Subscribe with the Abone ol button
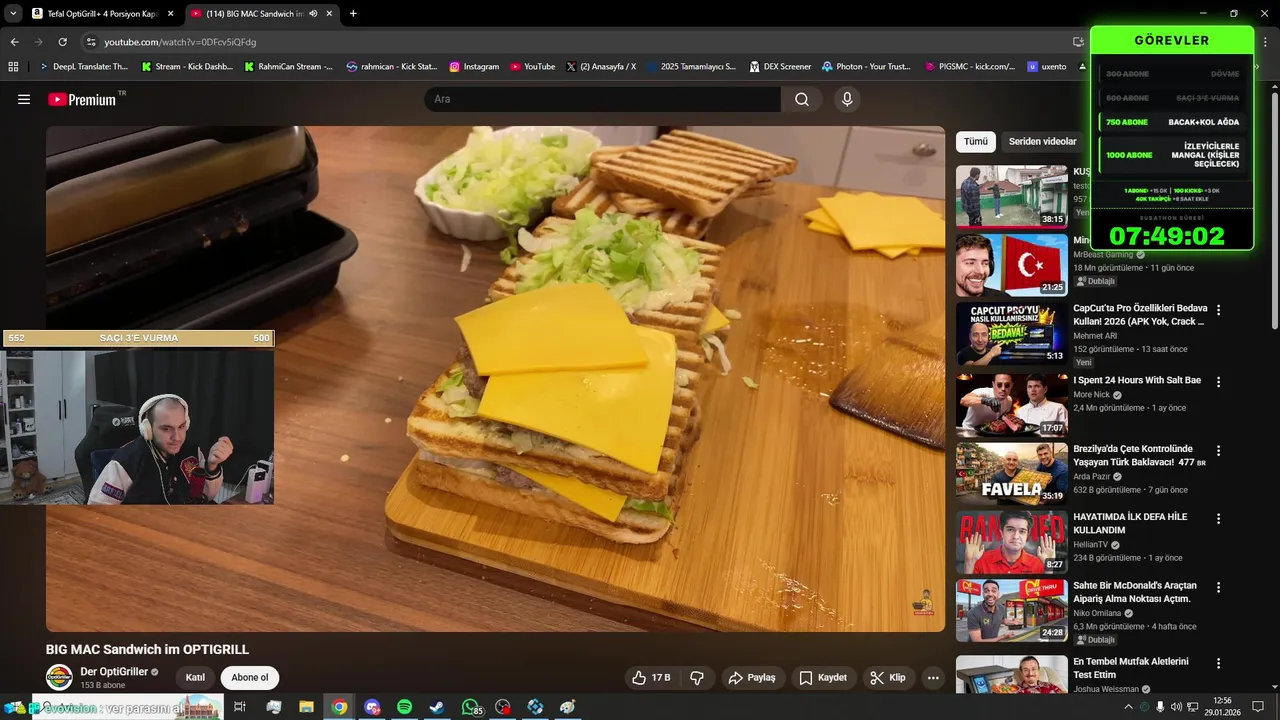The height and width of the screenshot is (720, 1280). click(x=250, y=678)
